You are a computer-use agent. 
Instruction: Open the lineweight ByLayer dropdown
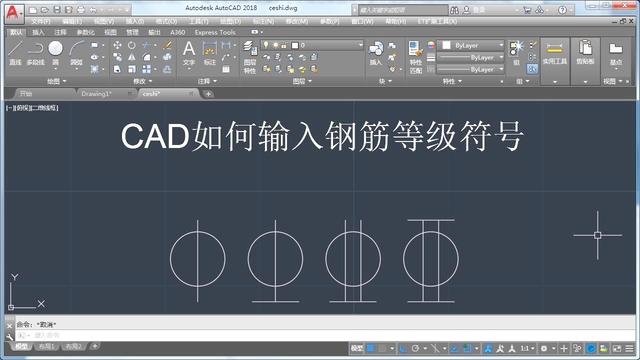tap(471, 58)
